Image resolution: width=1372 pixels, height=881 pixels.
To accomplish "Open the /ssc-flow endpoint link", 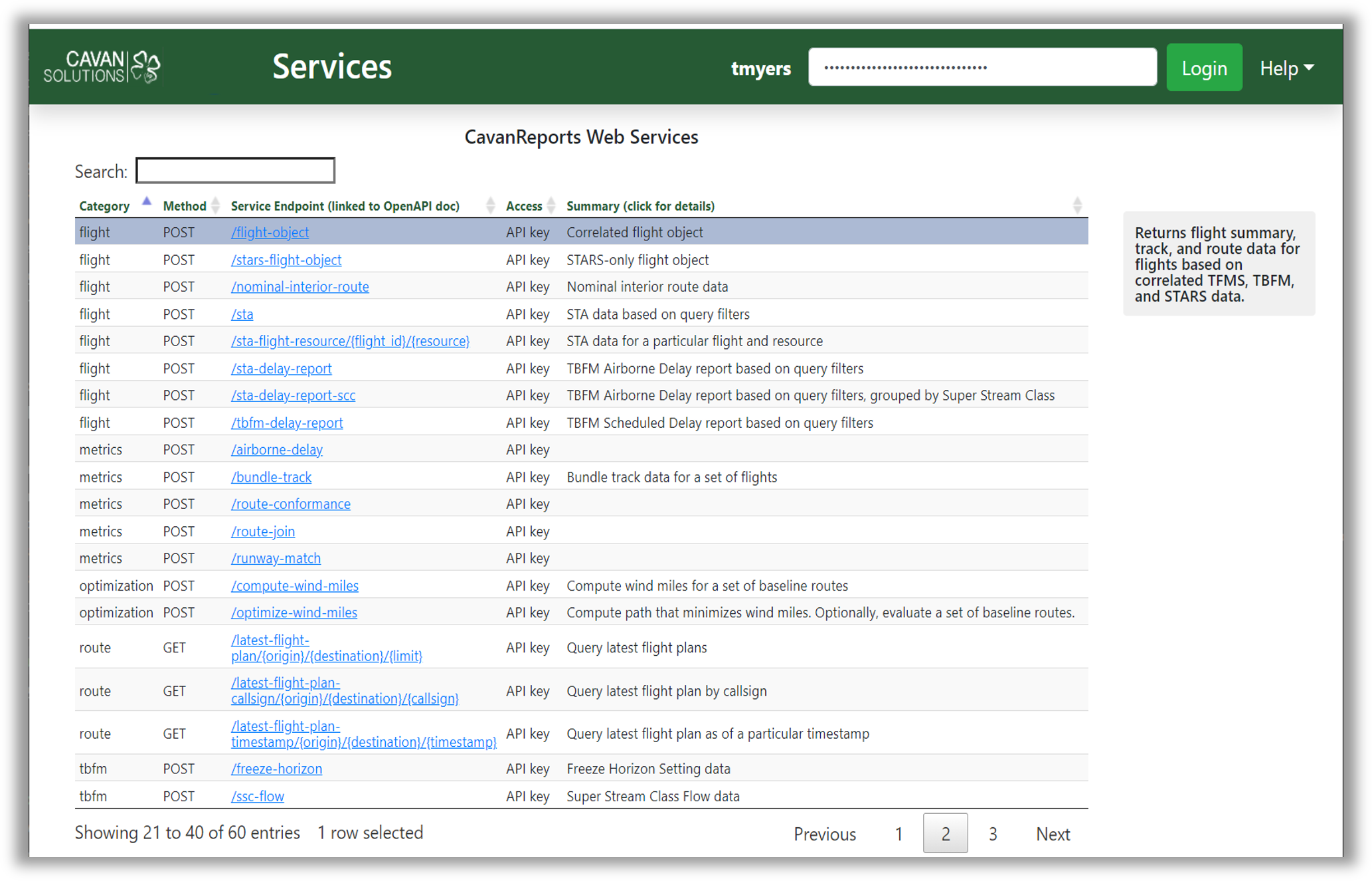I will tap(258, 796).
